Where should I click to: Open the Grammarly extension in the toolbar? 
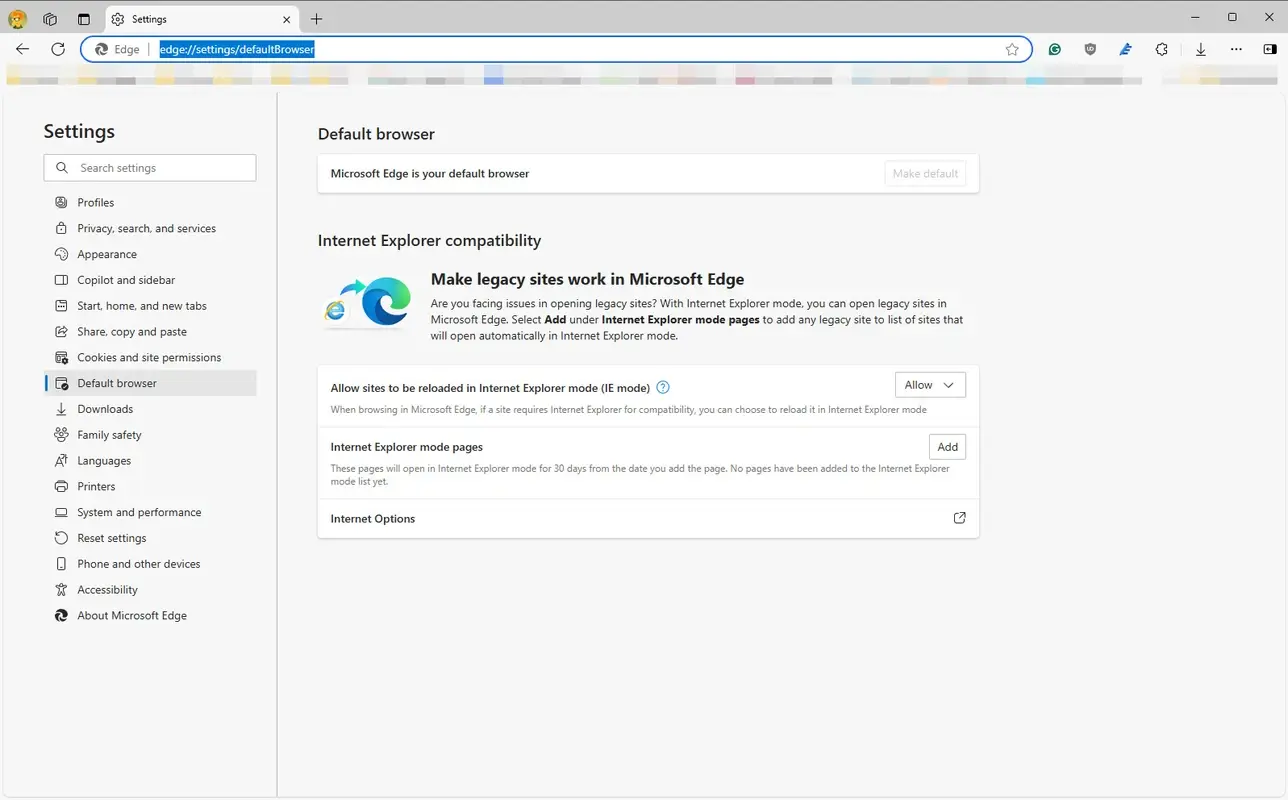(1055, 48)
